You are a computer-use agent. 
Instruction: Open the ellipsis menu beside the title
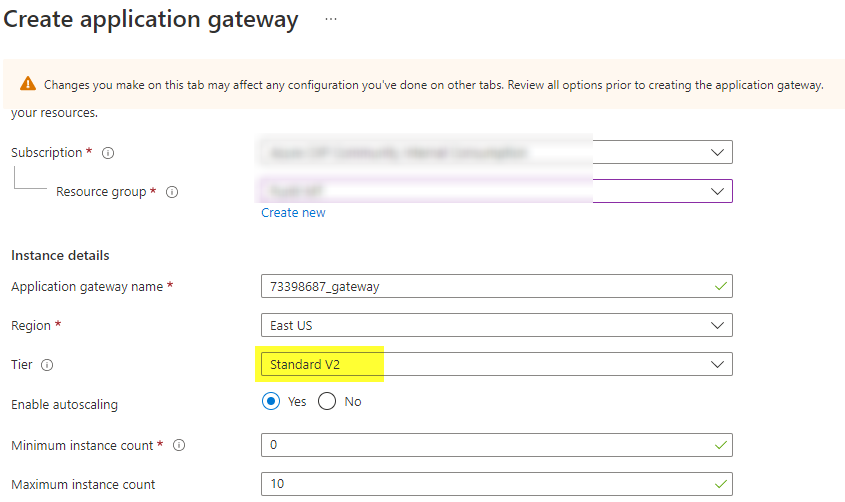point(331,20)
